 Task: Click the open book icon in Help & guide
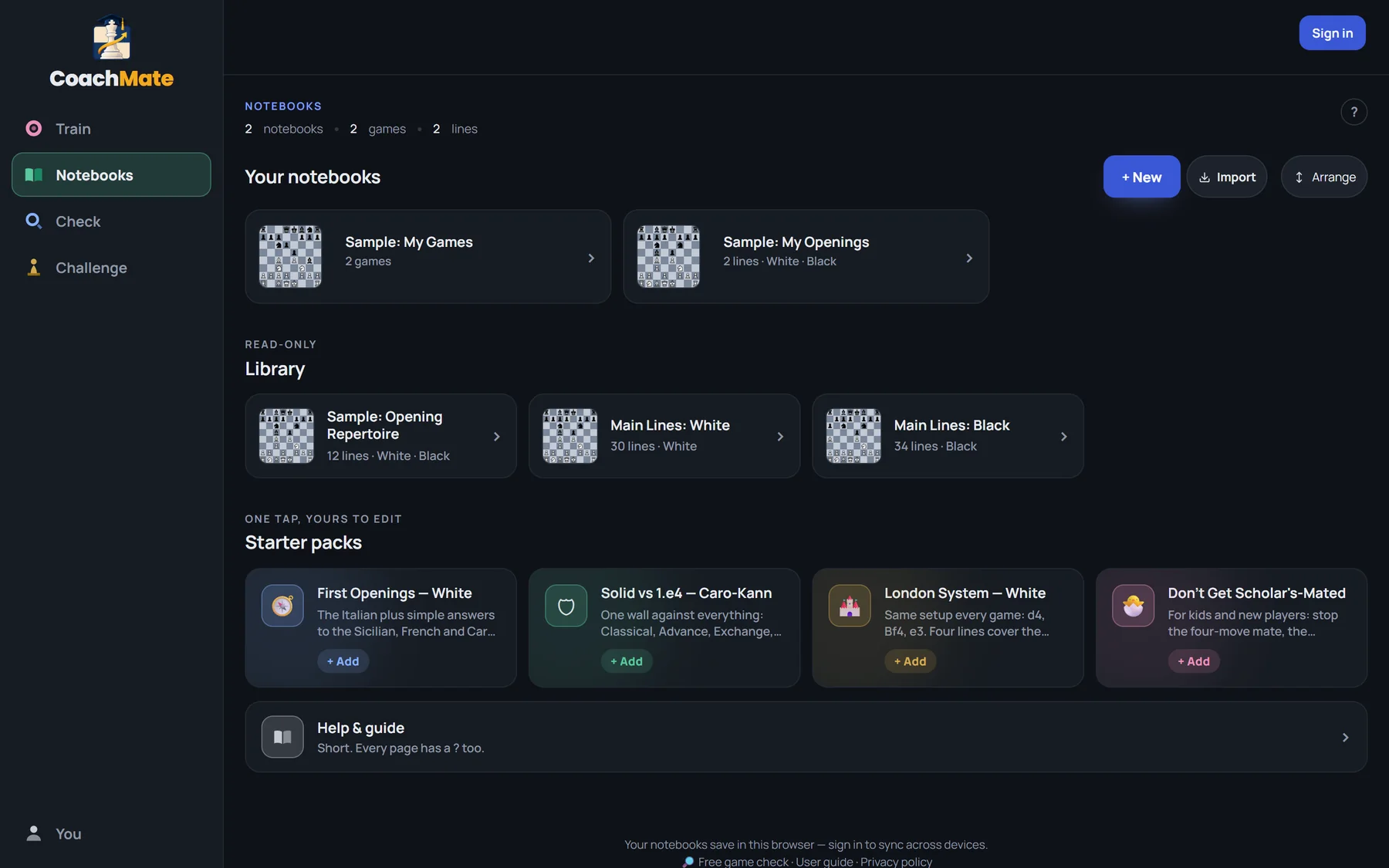[x=282, y=737]
